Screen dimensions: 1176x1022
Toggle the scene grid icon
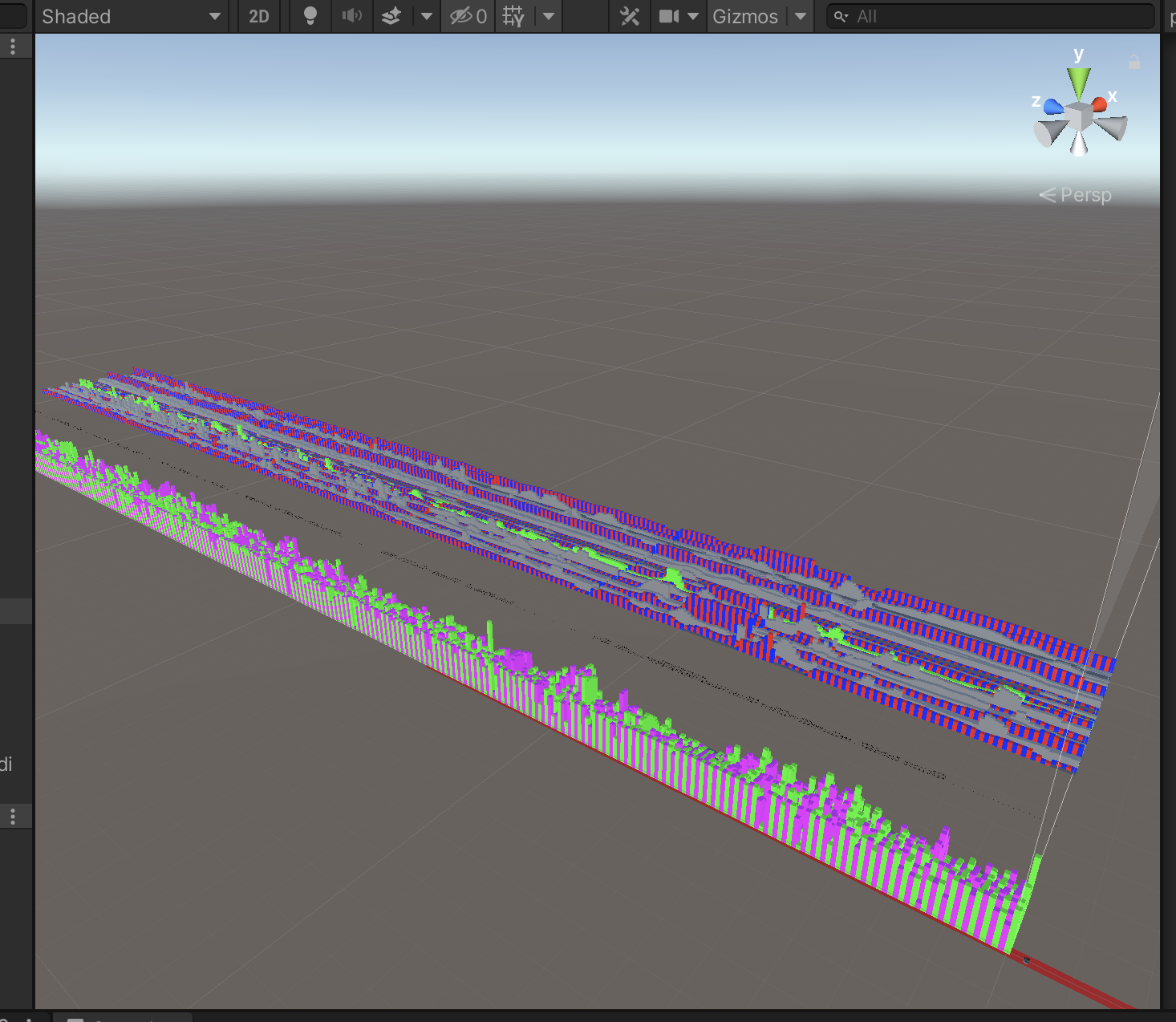pyautogui.click(x=513, y=17)
